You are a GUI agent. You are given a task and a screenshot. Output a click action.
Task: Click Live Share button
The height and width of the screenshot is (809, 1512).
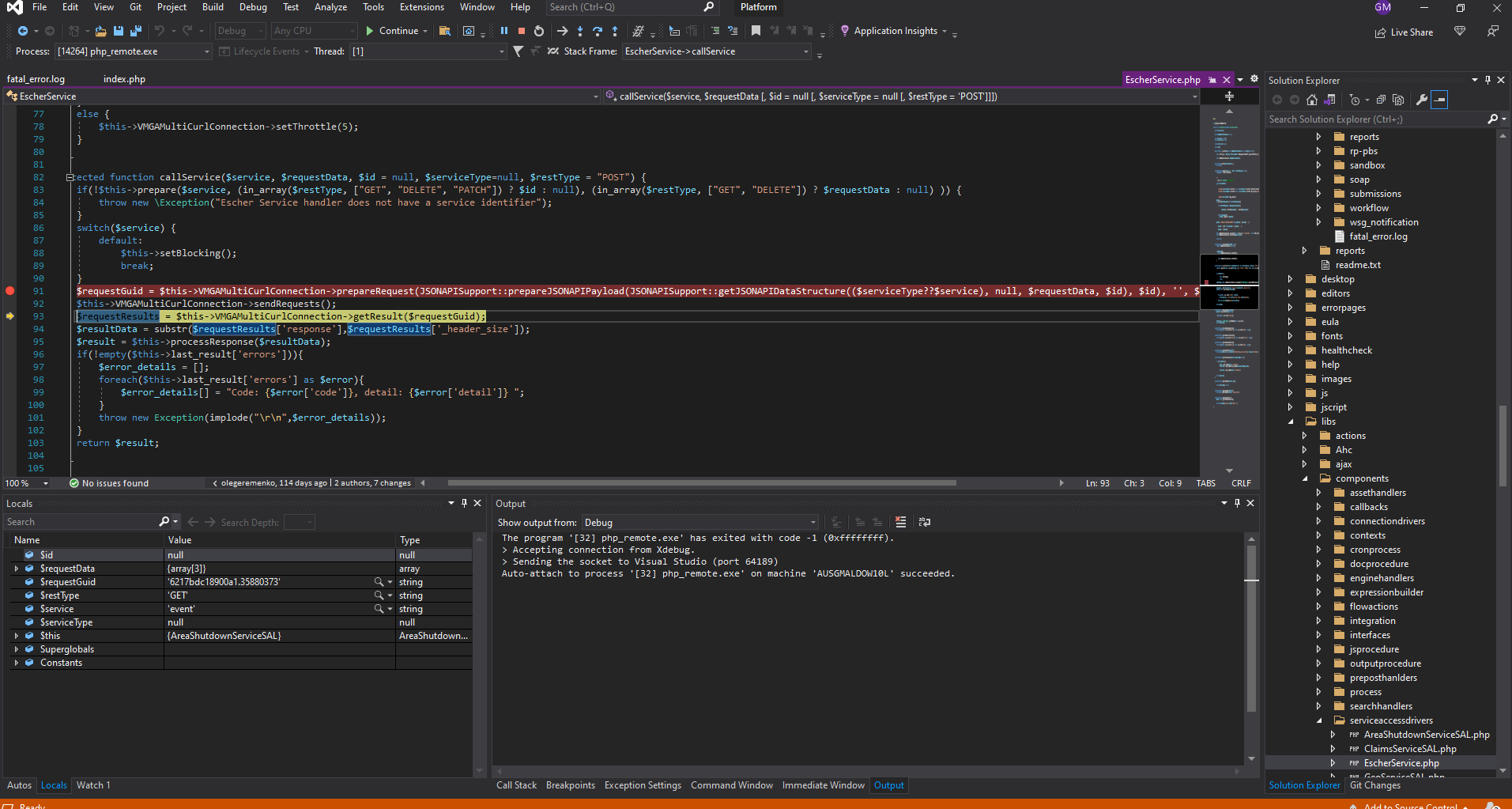click(x=1404, y=32)
